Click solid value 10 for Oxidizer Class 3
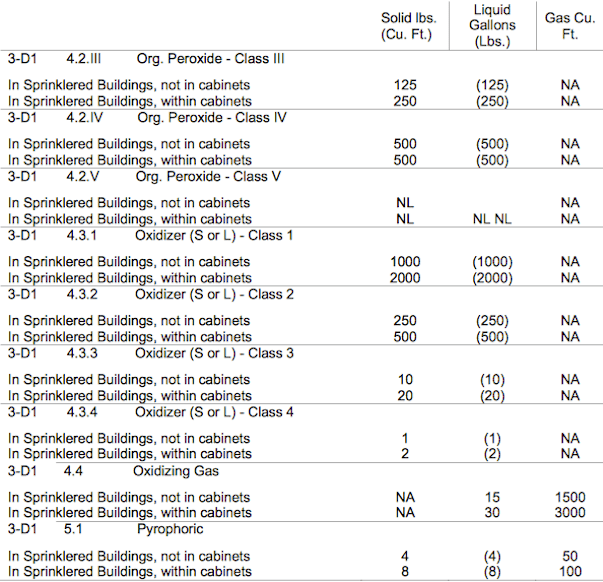 click(405, 380)
